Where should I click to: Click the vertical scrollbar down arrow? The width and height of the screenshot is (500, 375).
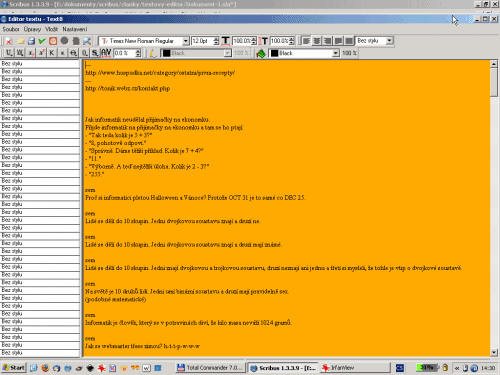pyautogui.click(x=494, y=352)
